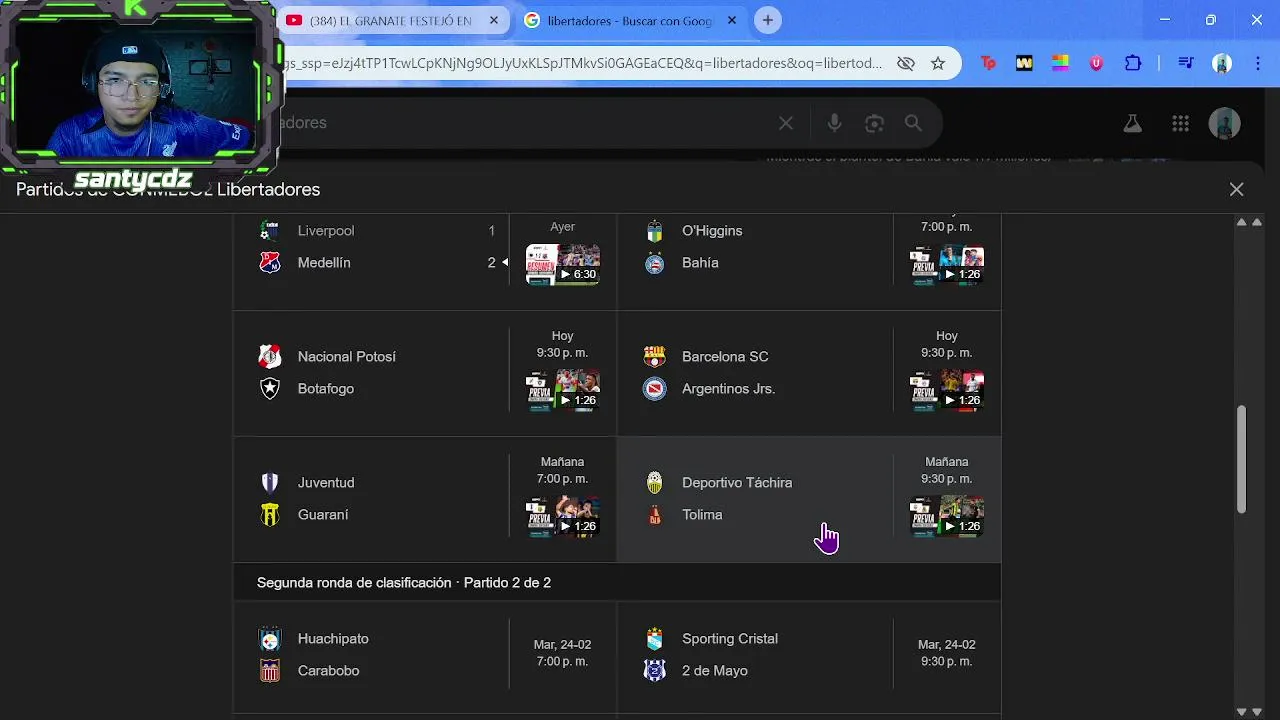Viewport: 1280px width, 720px height.
Task: Play the Deportivo Táchira vs Tolima preview video
Action: 947,517
